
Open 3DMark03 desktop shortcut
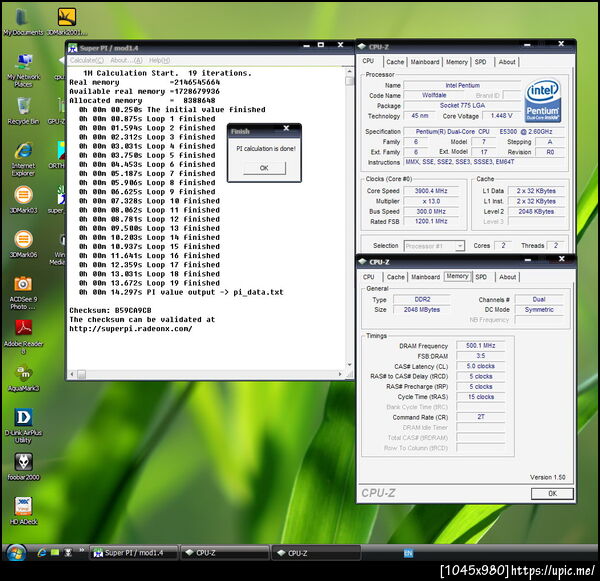[22, 196]
